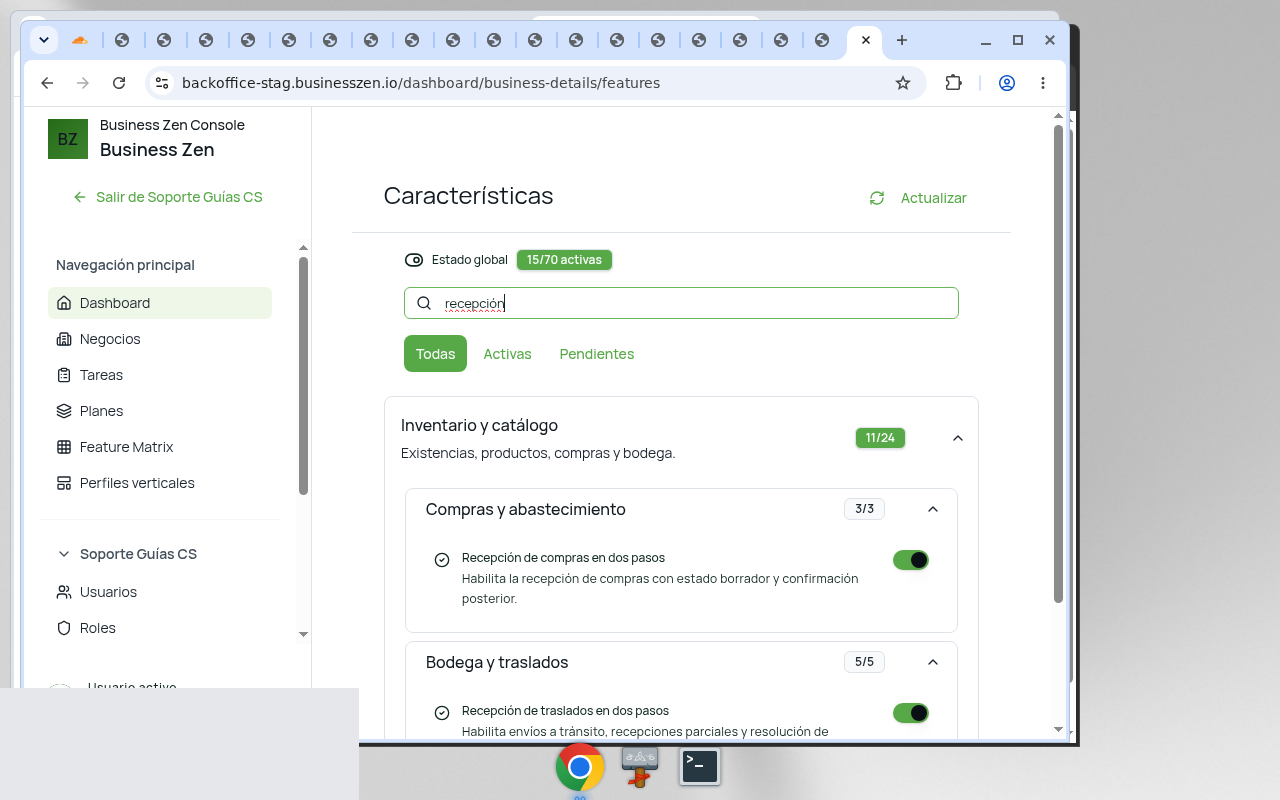The width and height of the screenshot is (1280, 800).
Task: Bookmark this page with the star icon
Action: coord(903,83)
